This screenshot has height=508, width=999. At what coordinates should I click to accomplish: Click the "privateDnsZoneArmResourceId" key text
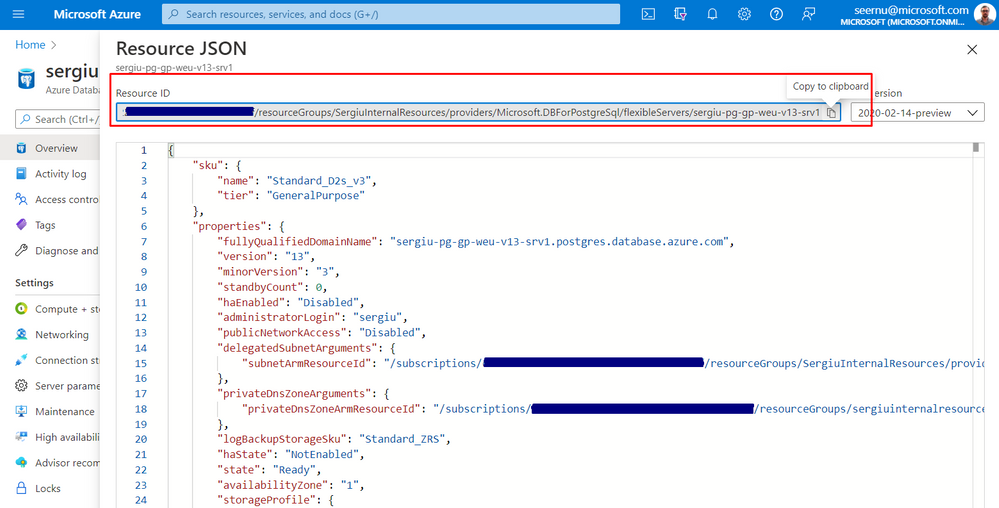tap(332, 409)
